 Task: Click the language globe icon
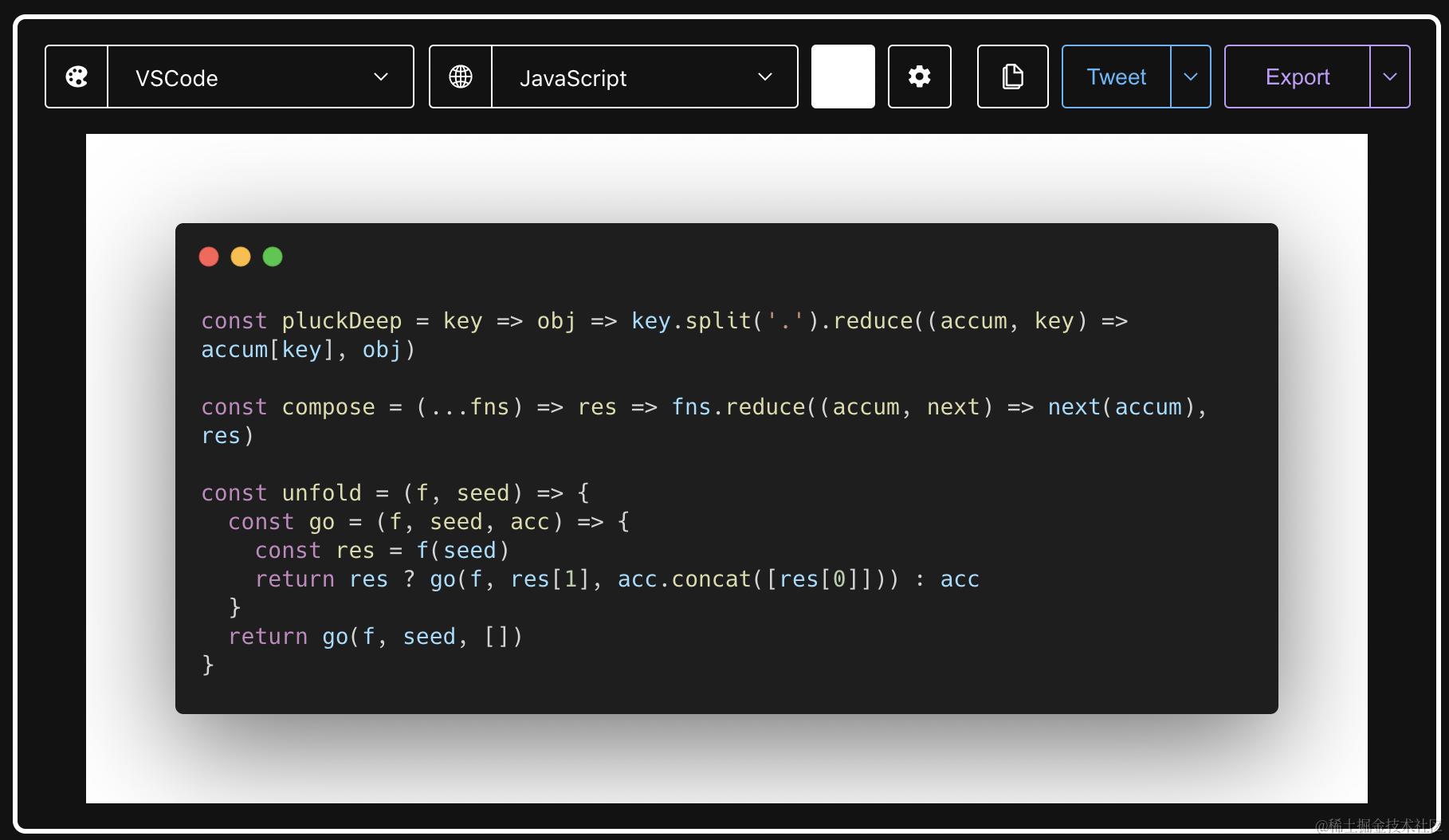pos(461,77)
